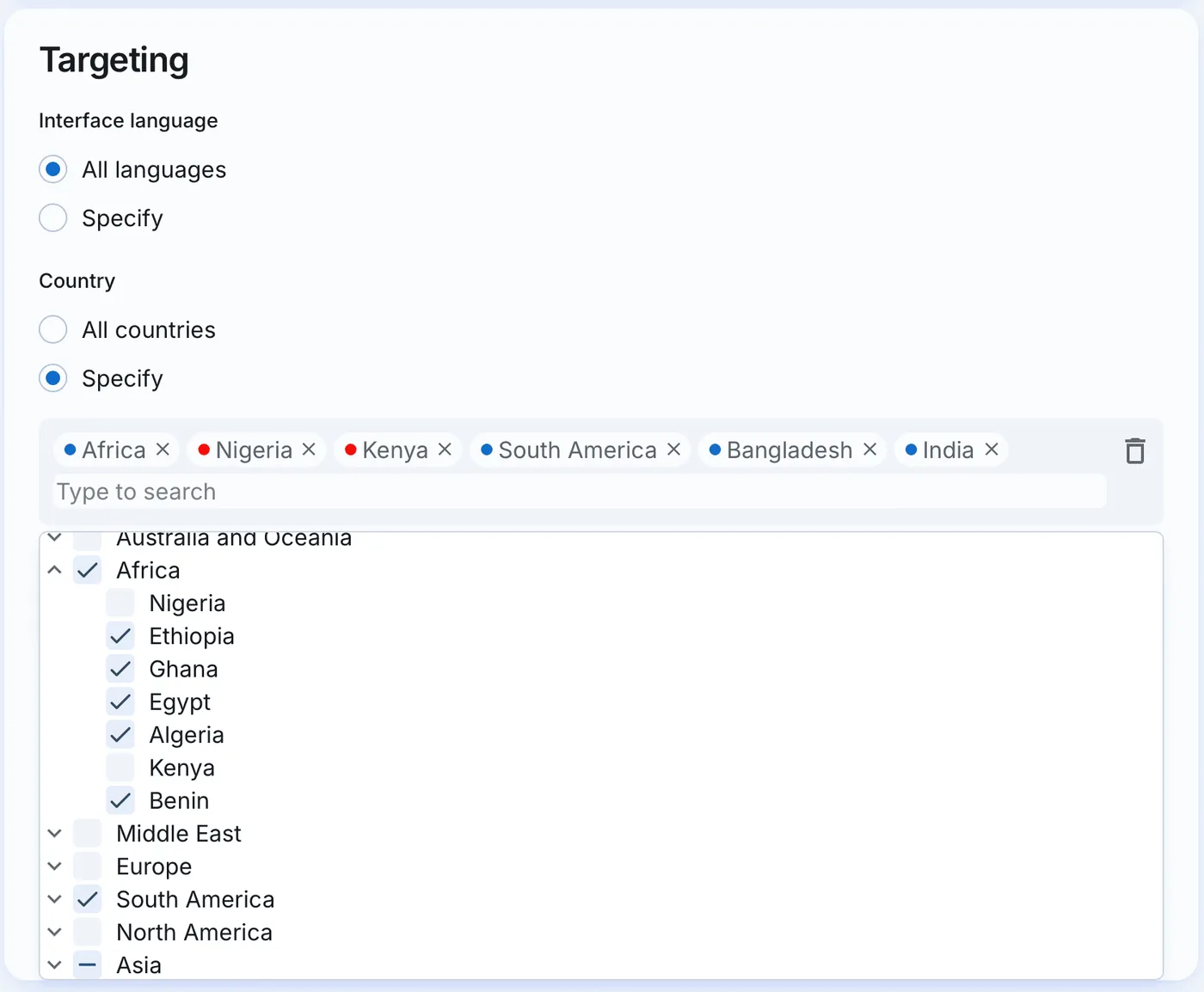Expand the Europe region chevron

(x=54, y=866)
